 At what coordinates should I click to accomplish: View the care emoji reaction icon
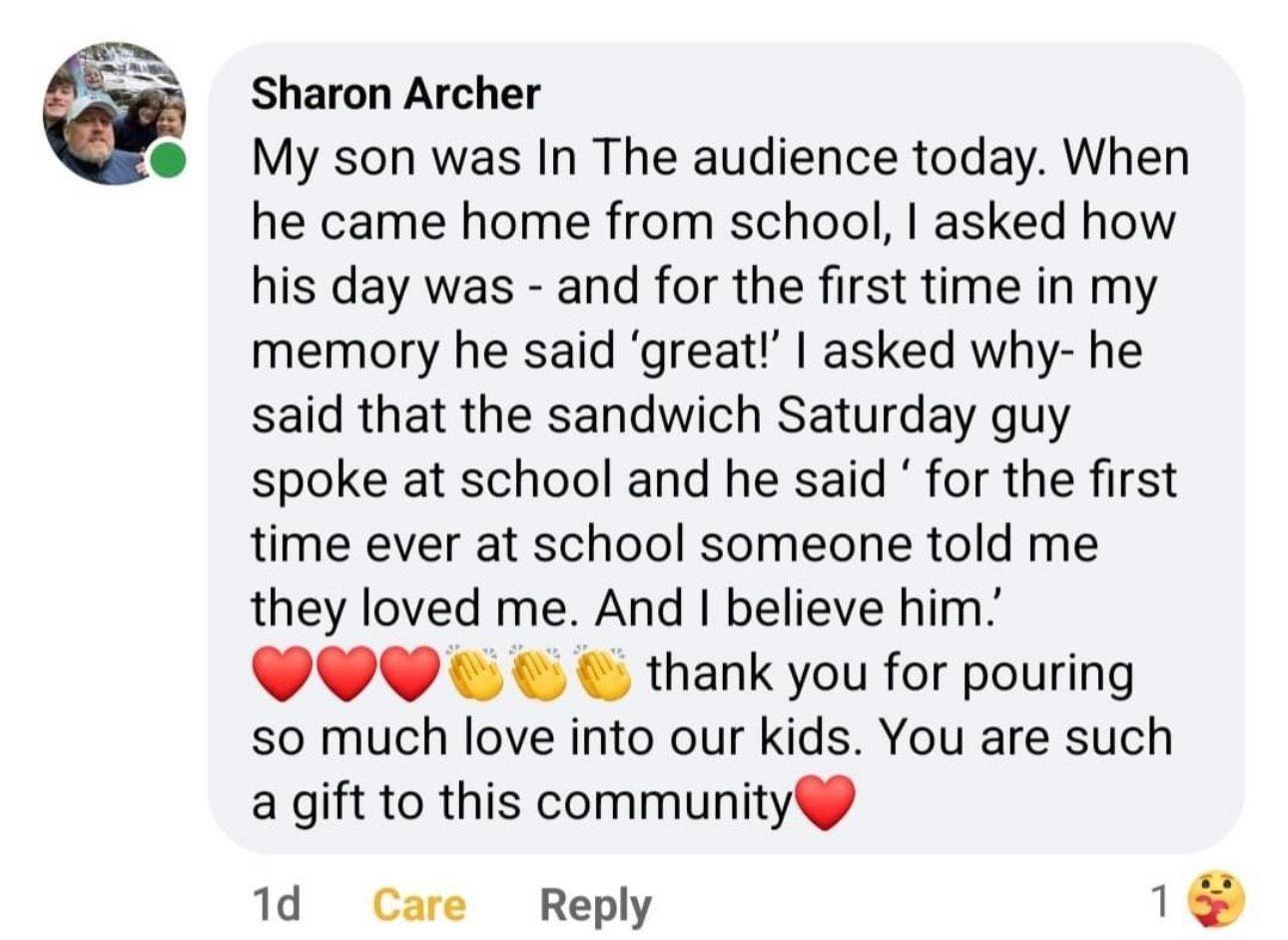[x=1215, y=899]
